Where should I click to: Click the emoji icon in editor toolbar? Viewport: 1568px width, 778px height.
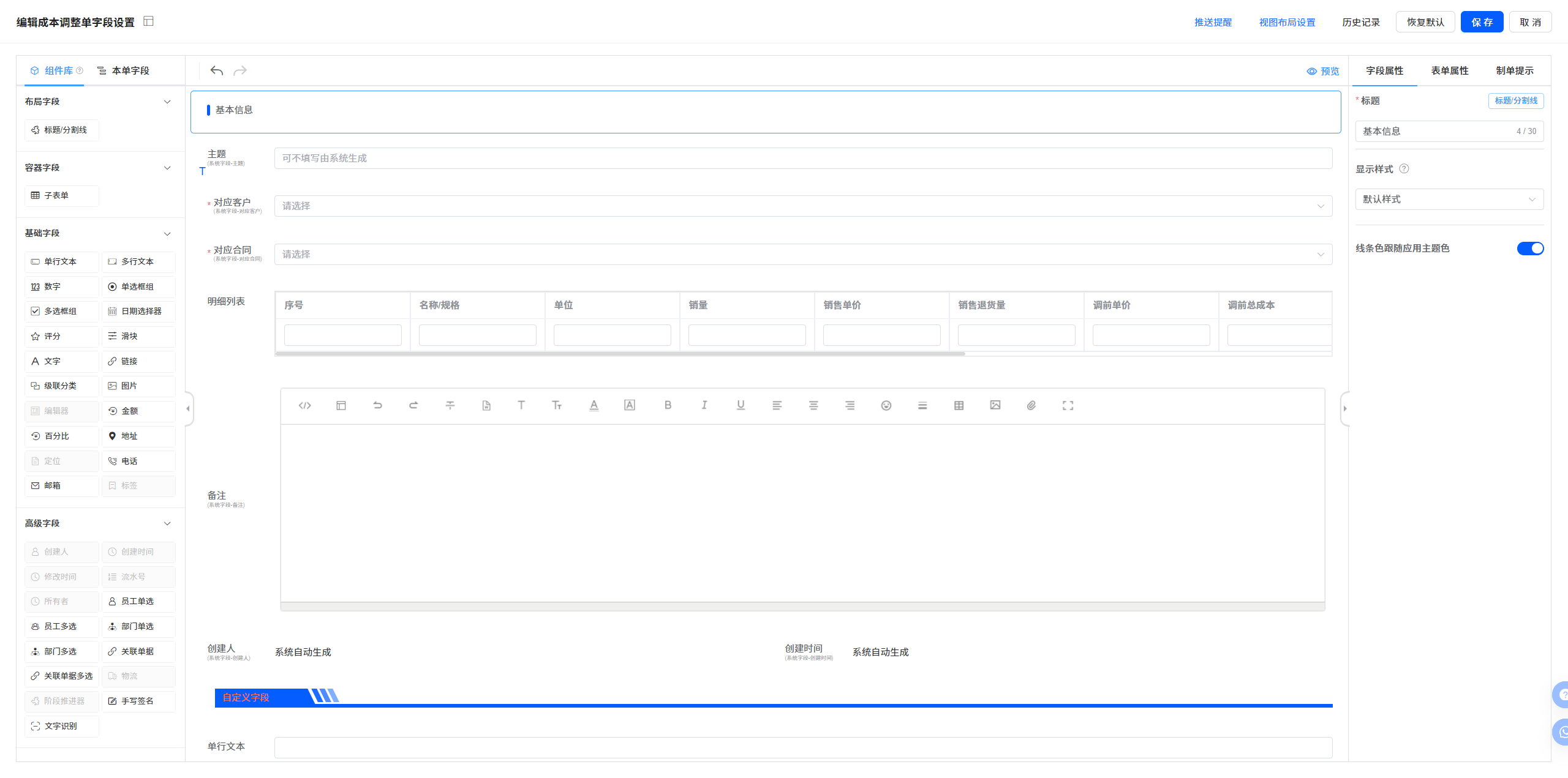point(886,405)
